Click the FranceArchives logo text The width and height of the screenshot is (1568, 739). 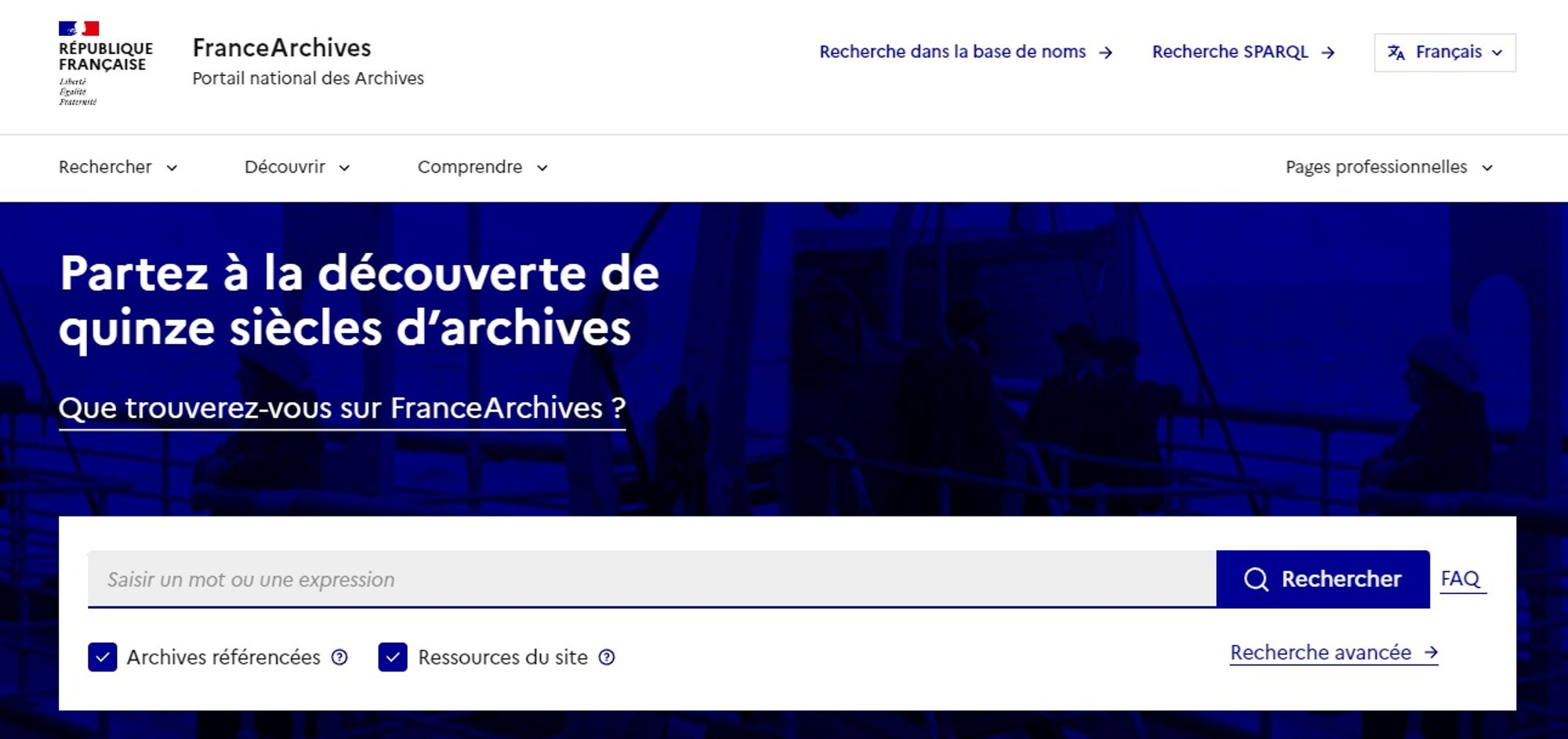(x=282, y=49)
